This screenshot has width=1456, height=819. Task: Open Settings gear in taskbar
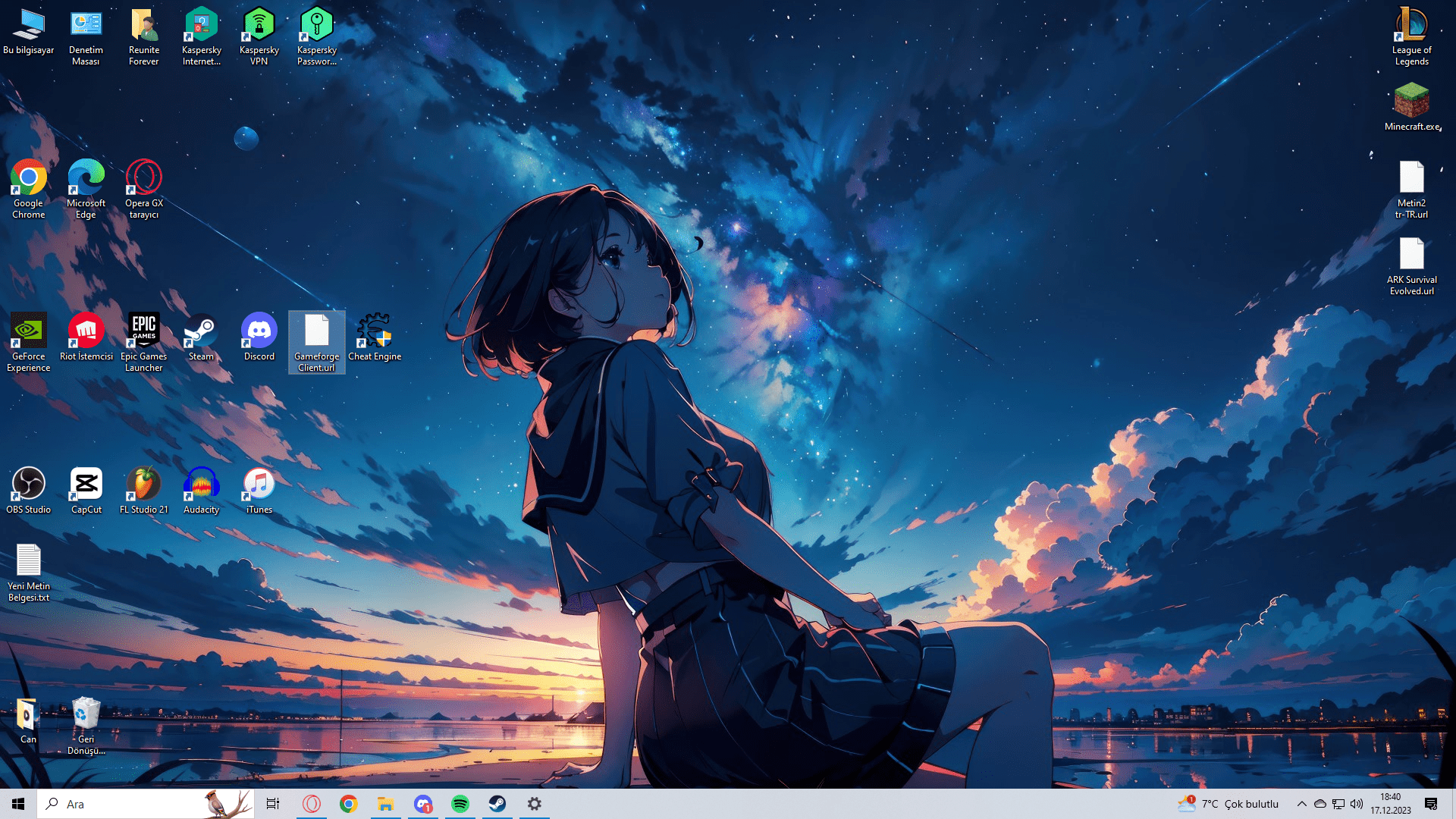pos(534,804)
